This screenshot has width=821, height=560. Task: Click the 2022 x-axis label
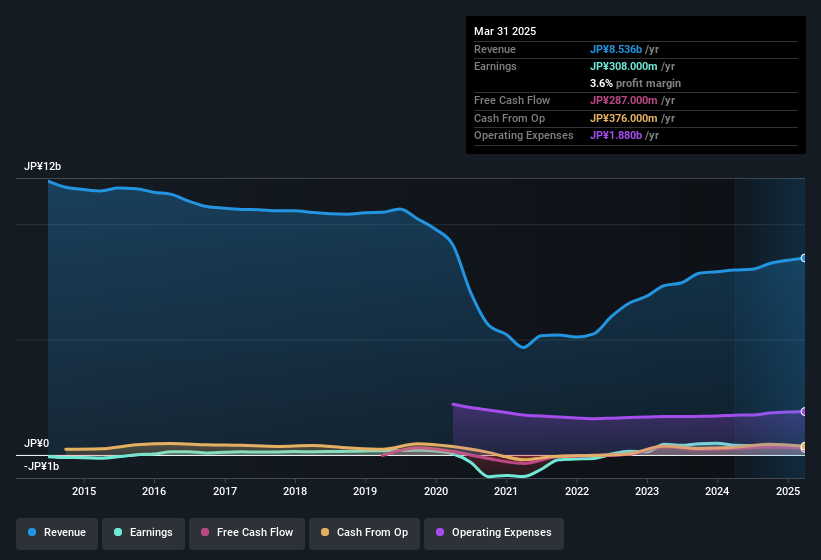coord(576,491)
